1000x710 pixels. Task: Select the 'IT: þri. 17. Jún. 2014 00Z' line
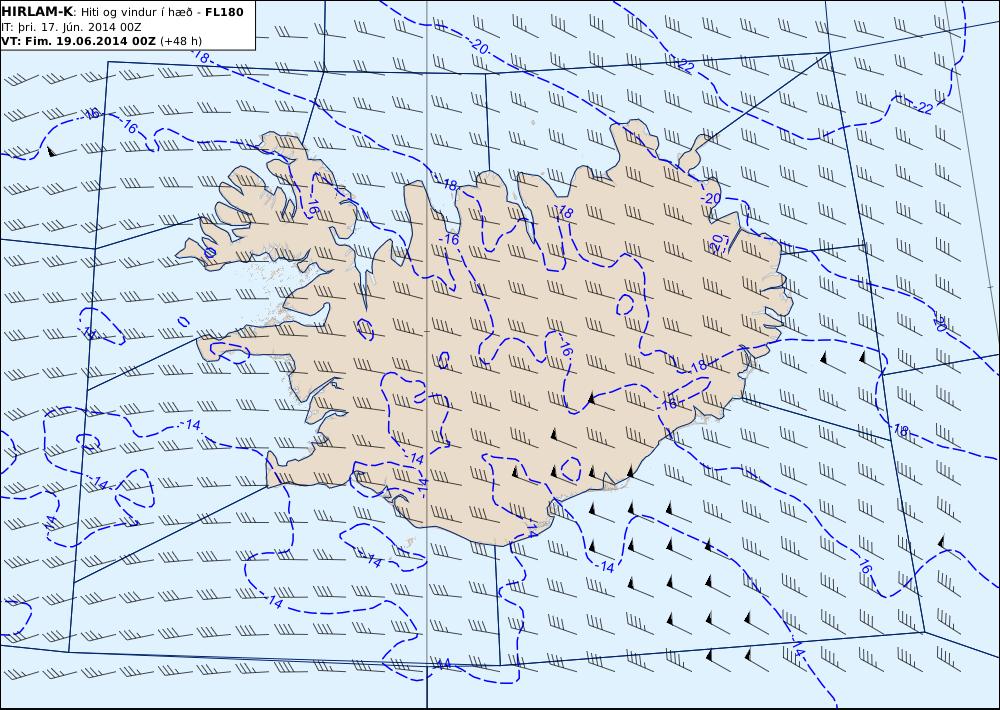point(71,27)
